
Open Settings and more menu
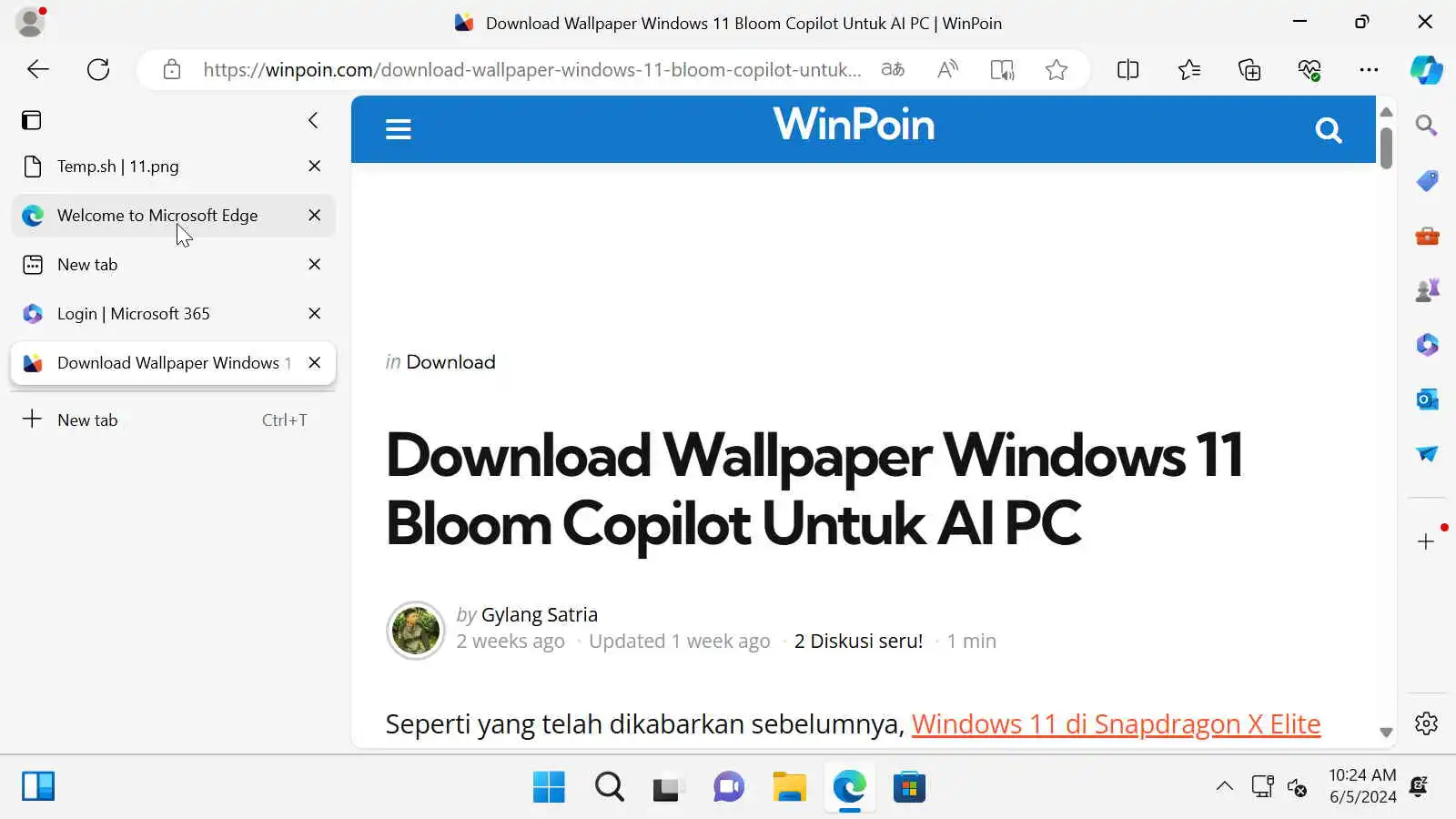click(x=1369, y=70)
